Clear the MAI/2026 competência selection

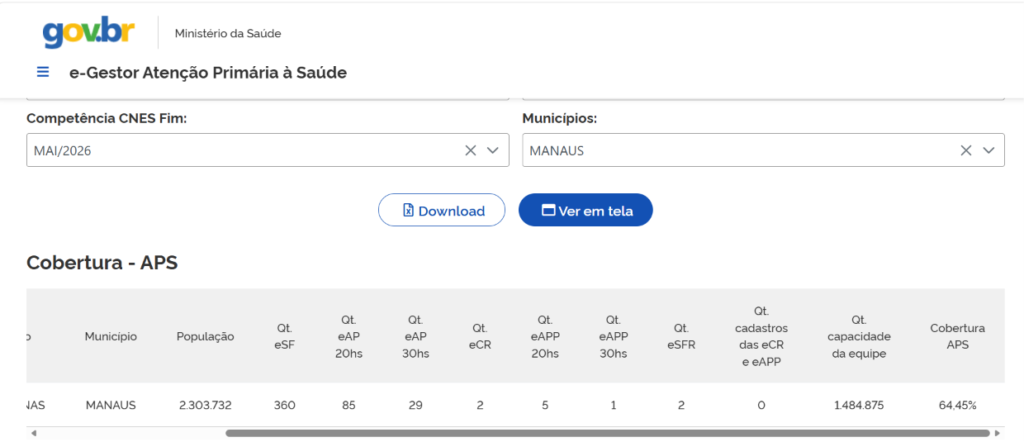coord(470,151)
